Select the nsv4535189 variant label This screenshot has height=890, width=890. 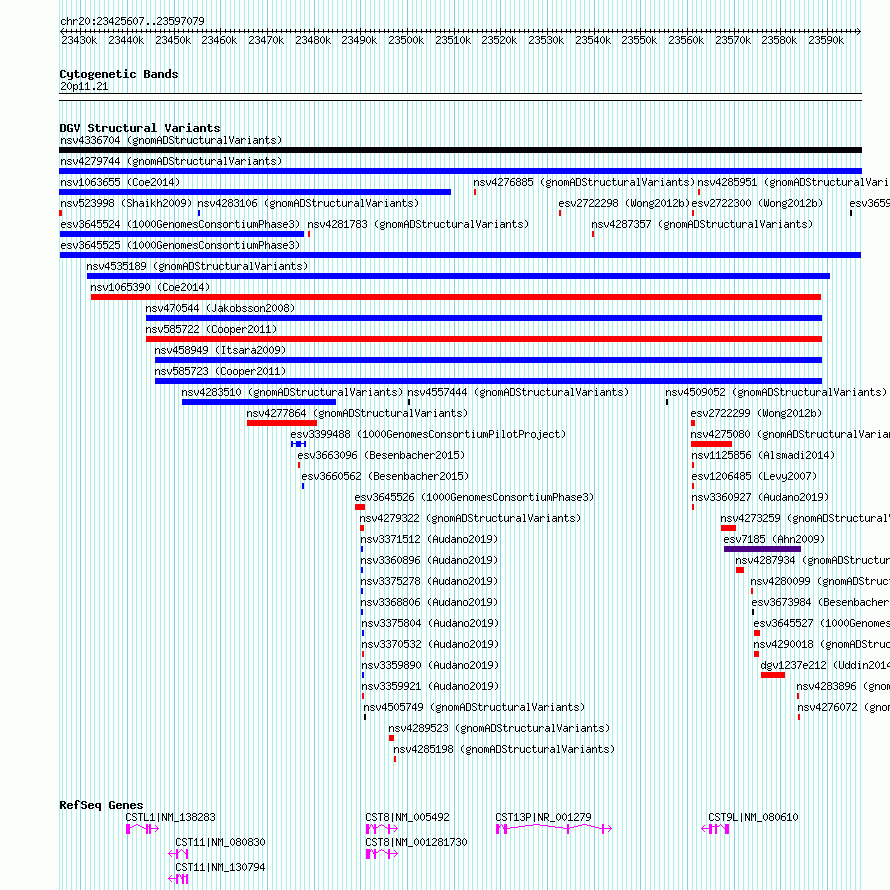coord(197,266)
